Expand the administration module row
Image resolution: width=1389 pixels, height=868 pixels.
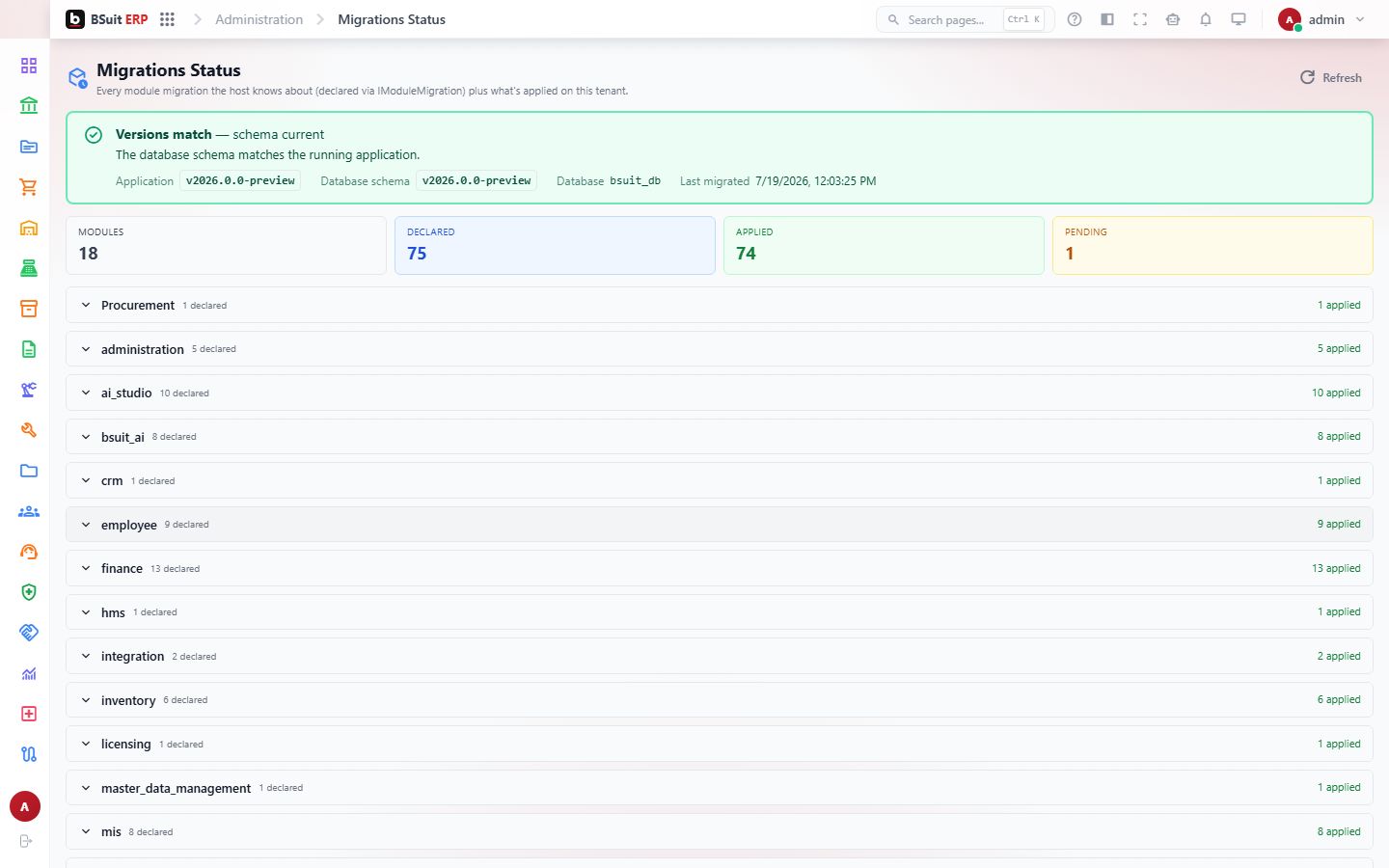[719, 349]
